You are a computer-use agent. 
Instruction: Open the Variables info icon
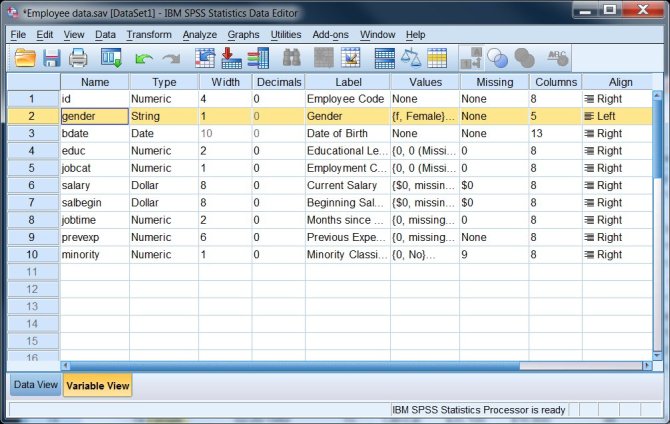[258, 58]
